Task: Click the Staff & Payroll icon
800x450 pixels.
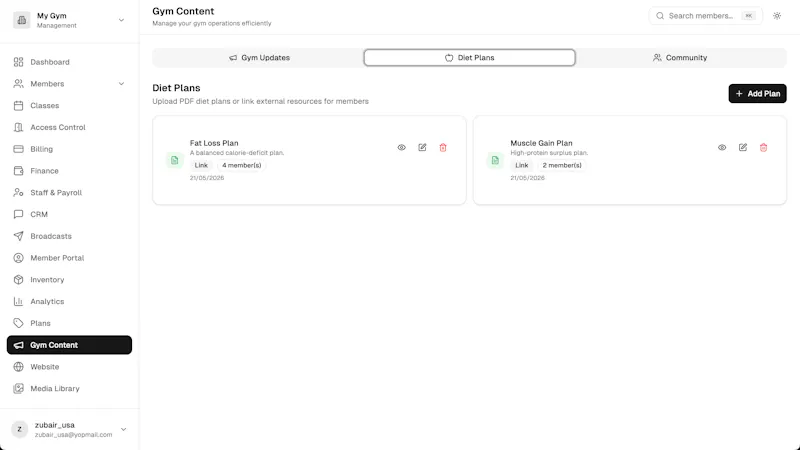Action: pos(18,192)
